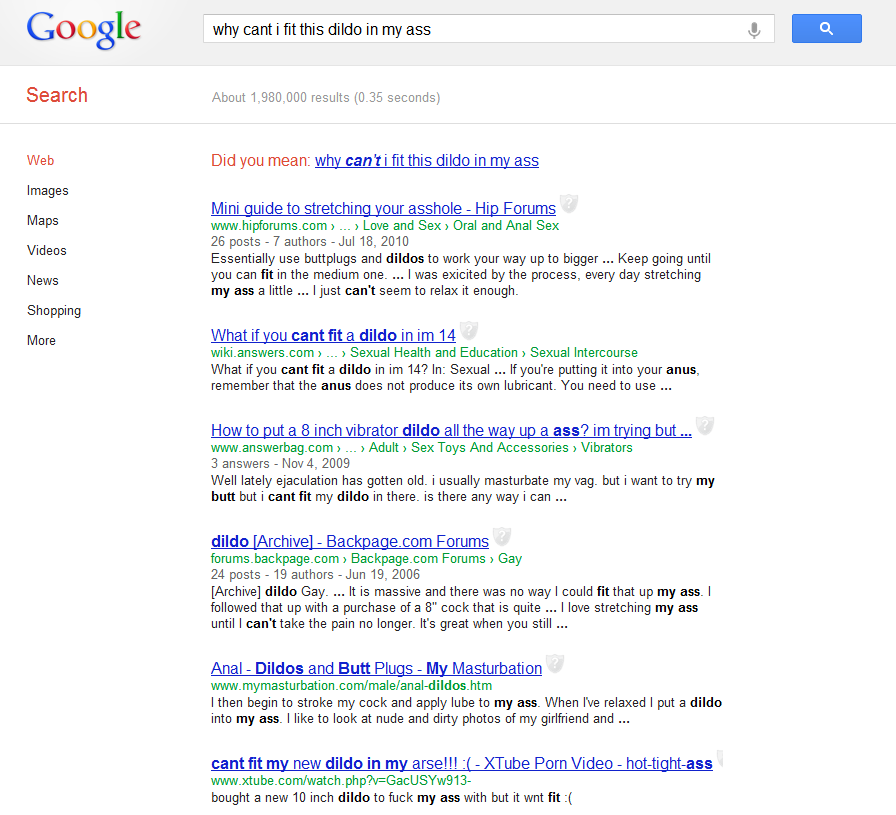
Task: Open the Images search category
Action: point(47,190)
